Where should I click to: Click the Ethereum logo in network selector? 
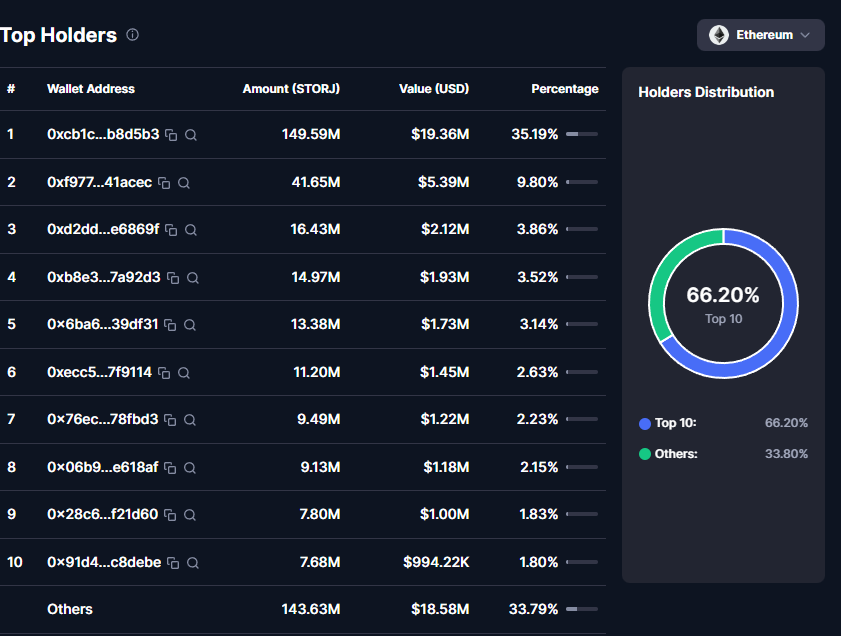tap(719, 35)
